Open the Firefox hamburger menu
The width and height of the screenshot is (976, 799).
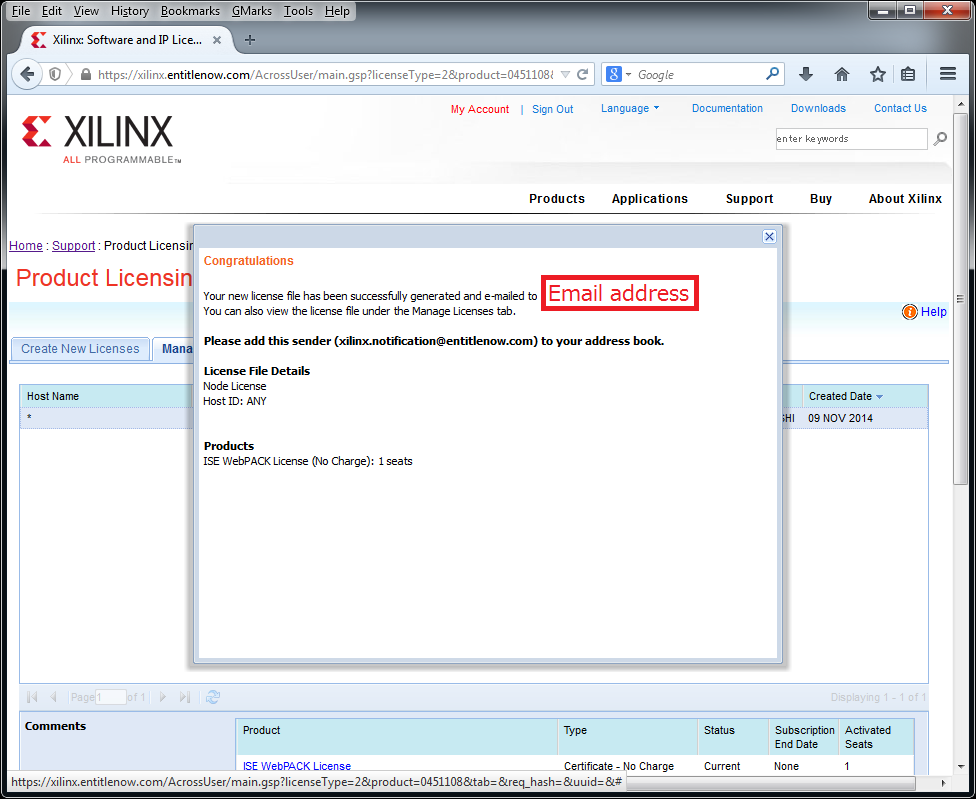(948, 74)
